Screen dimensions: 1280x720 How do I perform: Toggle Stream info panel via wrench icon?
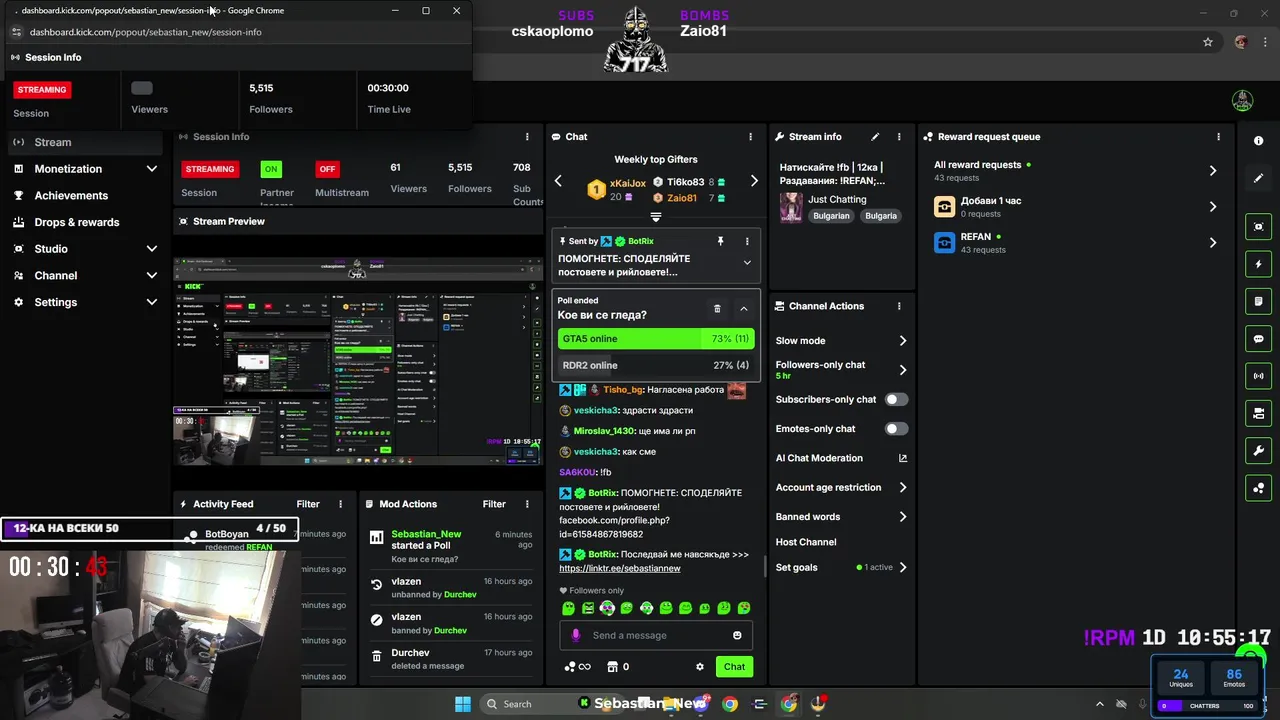[x=1259, y=450]
